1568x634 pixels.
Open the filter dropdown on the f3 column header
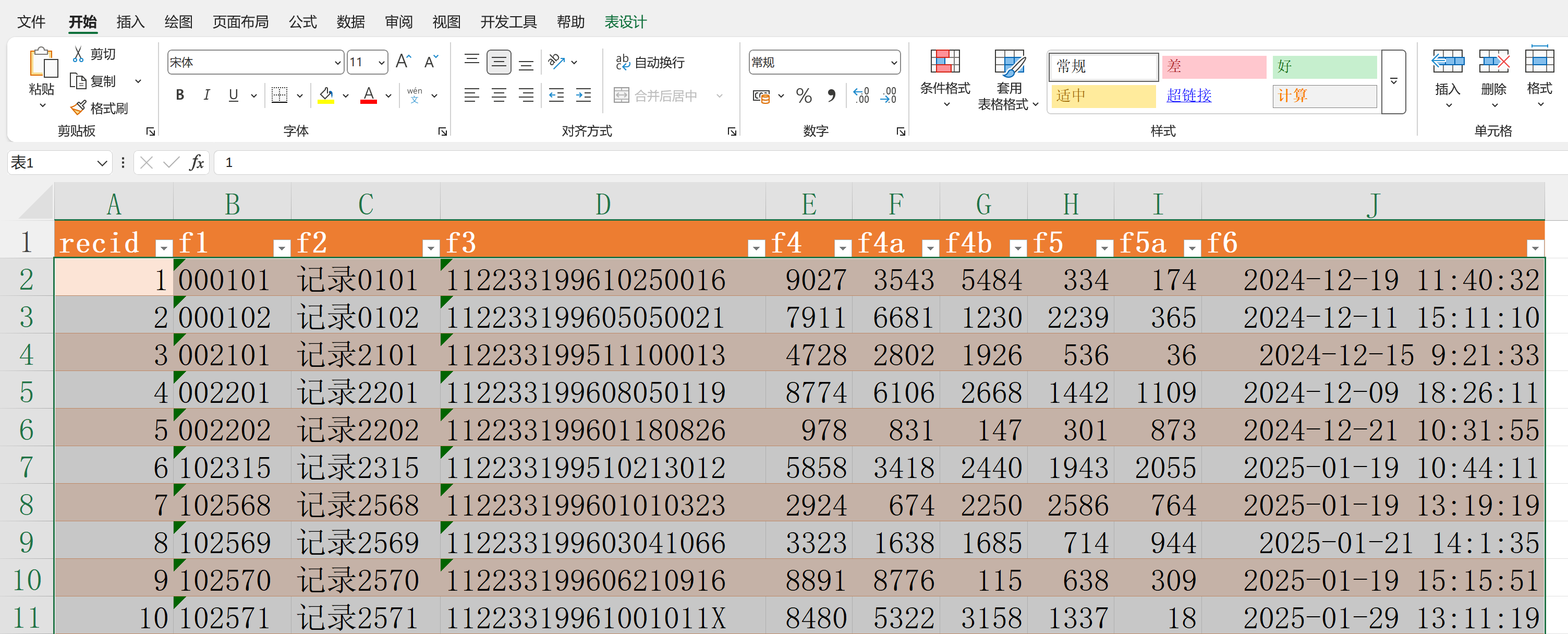756,248
